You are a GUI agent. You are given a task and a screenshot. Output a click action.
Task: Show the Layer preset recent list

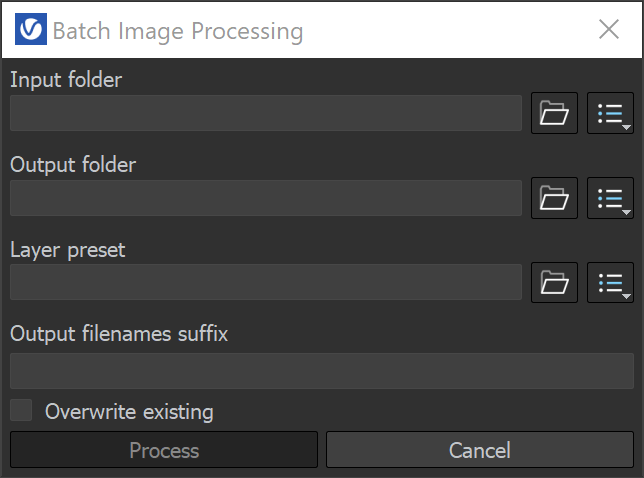click(x=610, y=283)
